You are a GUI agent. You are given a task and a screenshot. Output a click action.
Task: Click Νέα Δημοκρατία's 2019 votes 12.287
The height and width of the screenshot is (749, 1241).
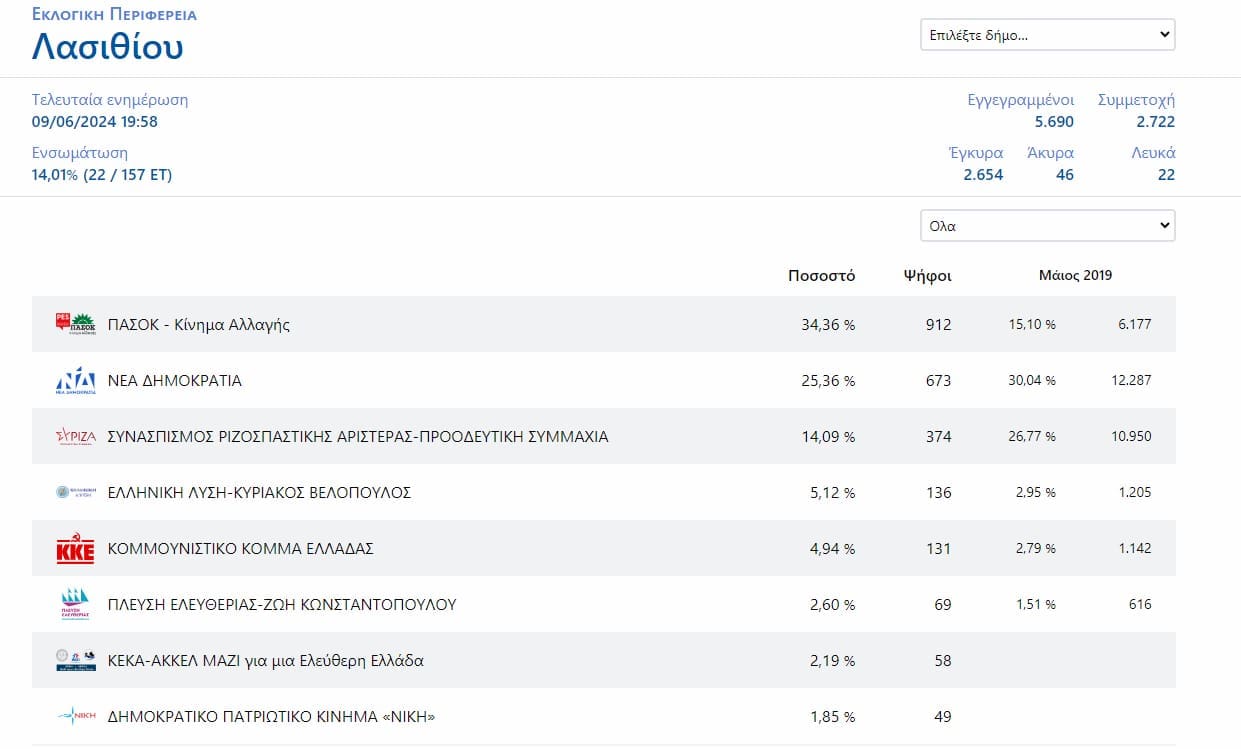pos(1130,381)
